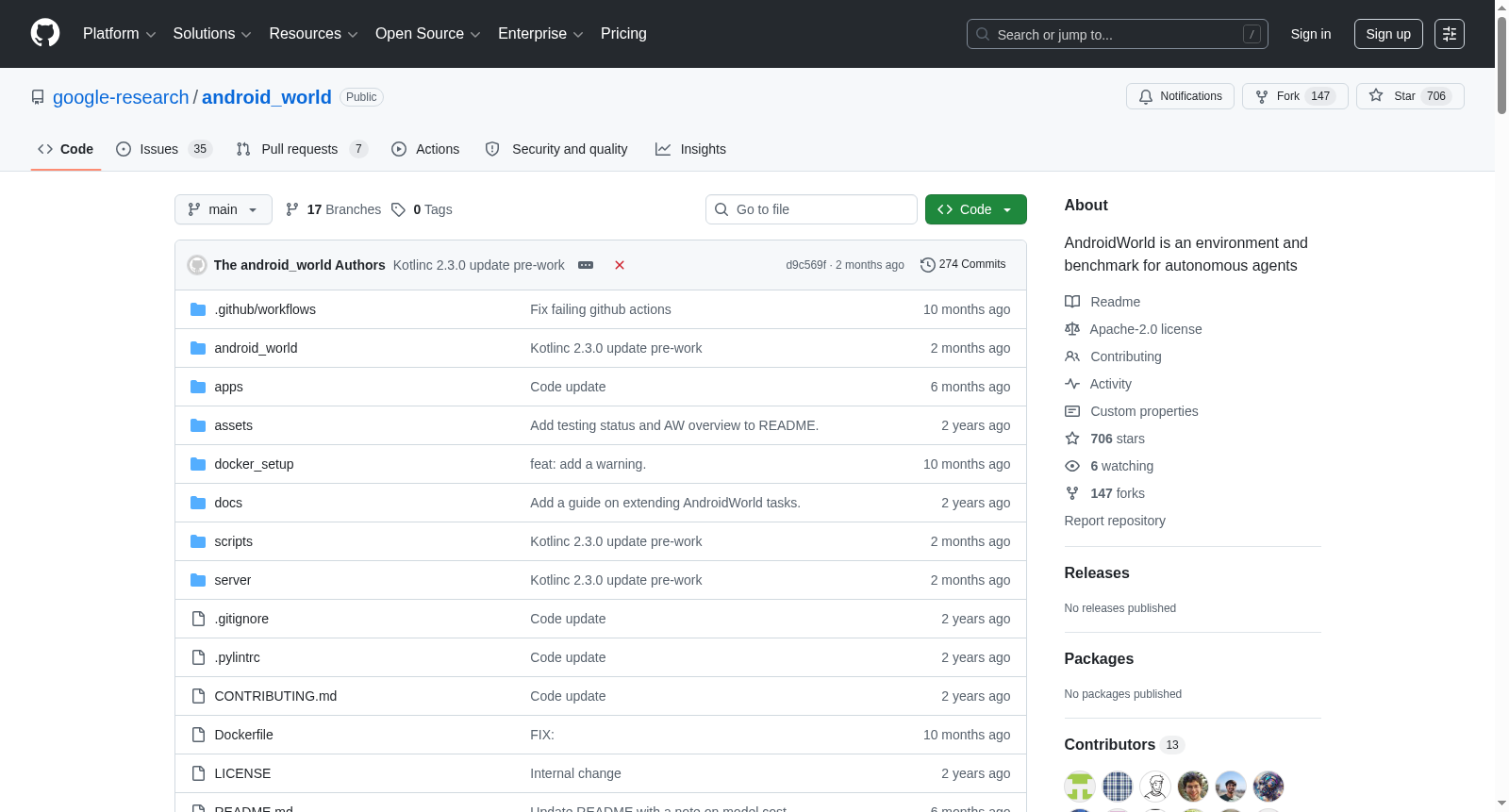
Task: Expand the Open Source menu
Action: (x=428, y=34)
